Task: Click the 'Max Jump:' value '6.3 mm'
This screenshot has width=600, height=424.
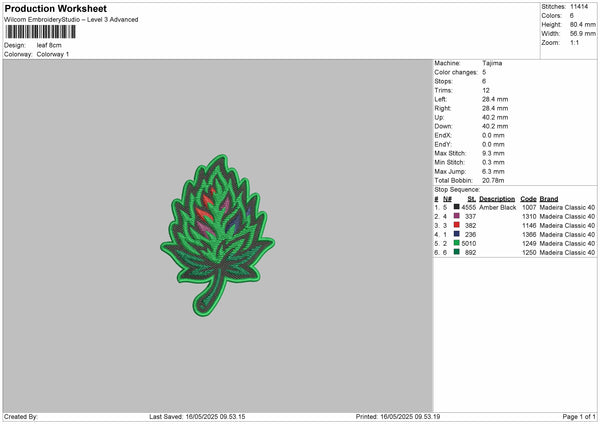Action: click(493, 171)
